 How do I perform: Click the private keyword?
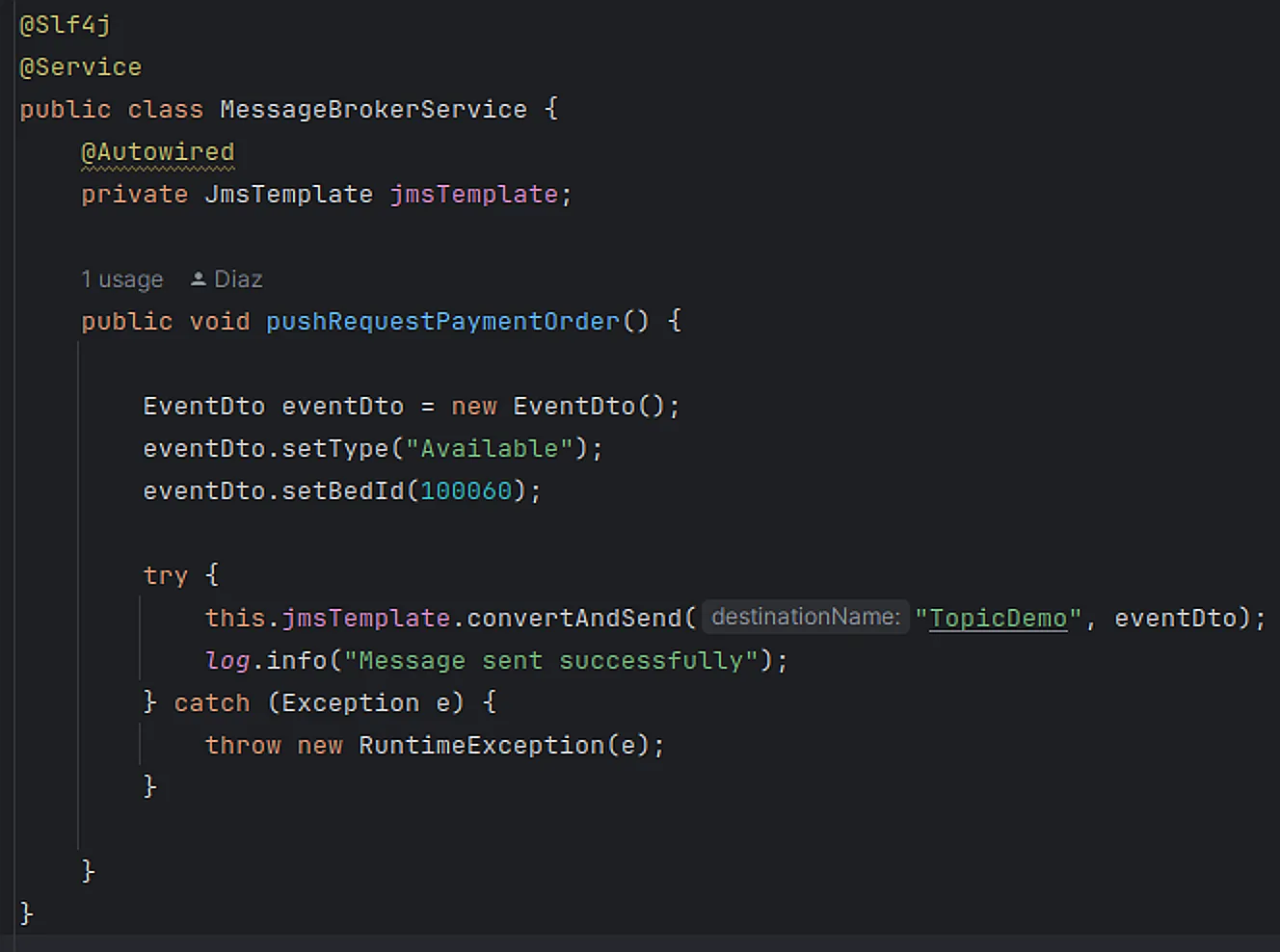(134, 195)
